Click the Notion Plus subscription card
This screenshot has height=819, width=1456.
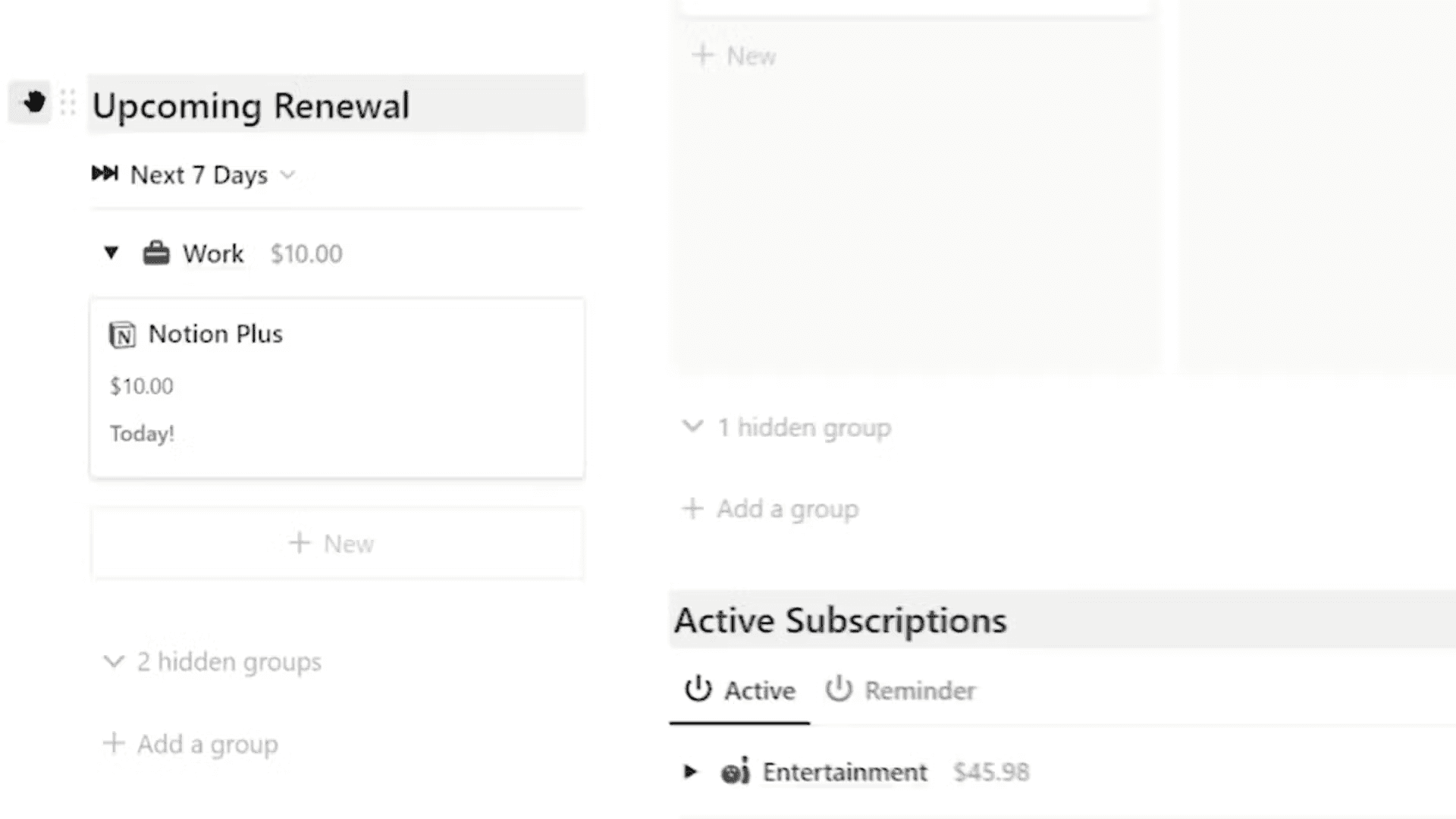[x=337, y=387]
